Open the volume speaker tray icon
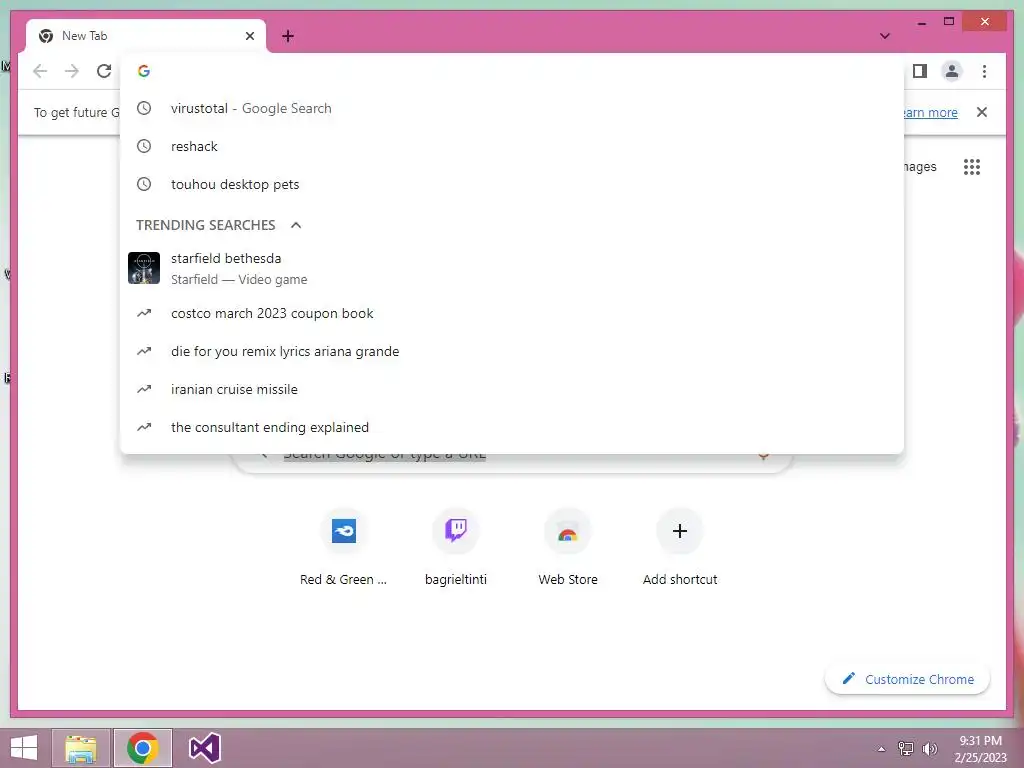Screen dimensions: 1024x768 coord(930,749)
